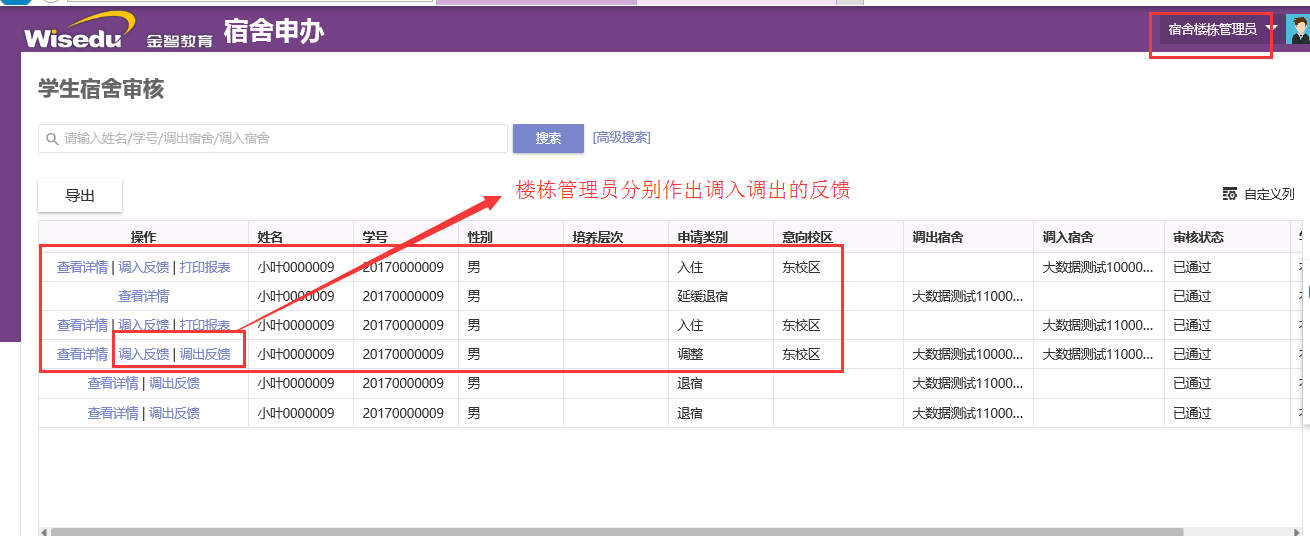Click the 自定义列 column settings icon
Screen dimensions: 1310x536
coord(1230,194)
